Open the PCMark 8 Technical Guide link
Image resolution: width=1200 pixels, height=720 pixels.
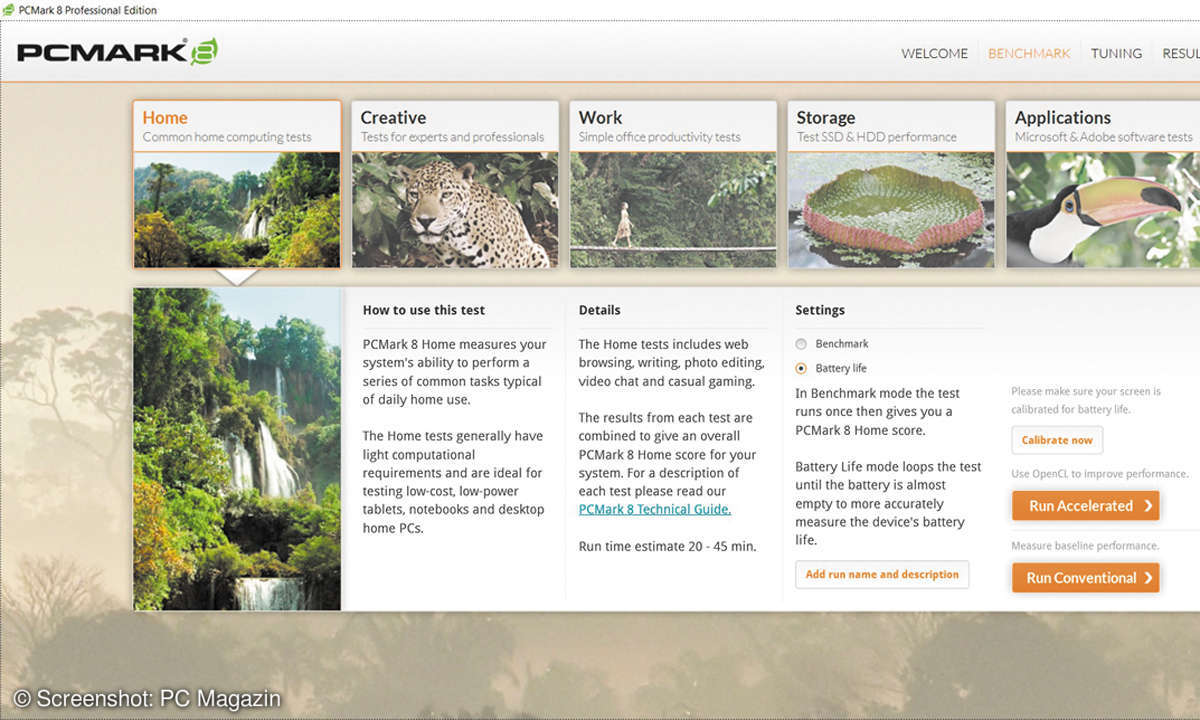(x=655, y=509)
